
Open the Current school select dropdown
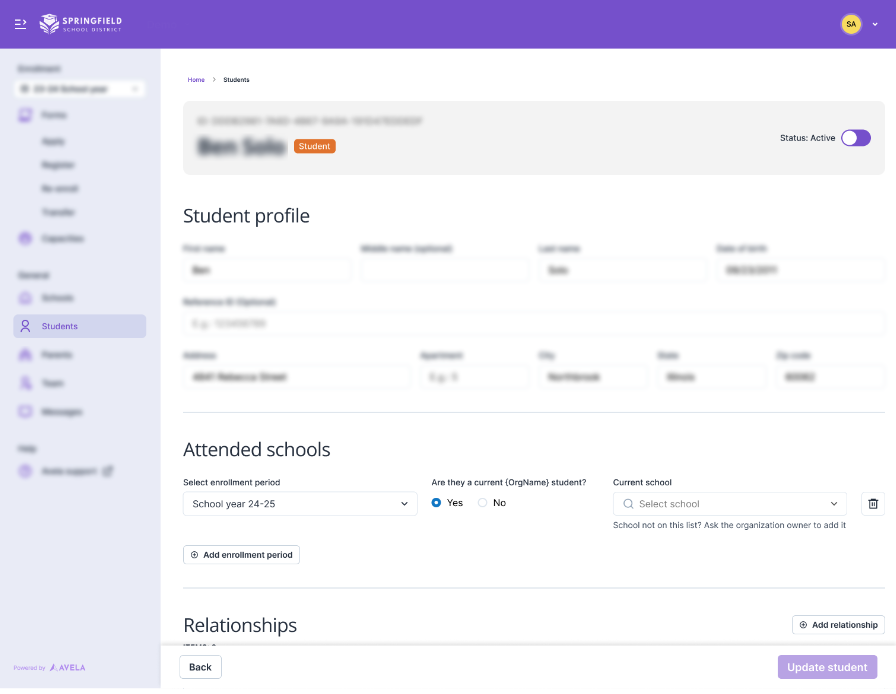coord(729,504)
